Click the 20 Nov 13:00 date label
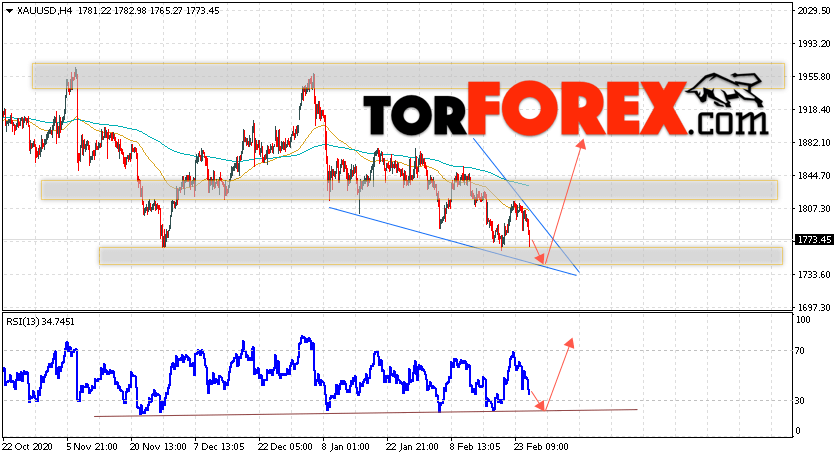 point(158,447)
